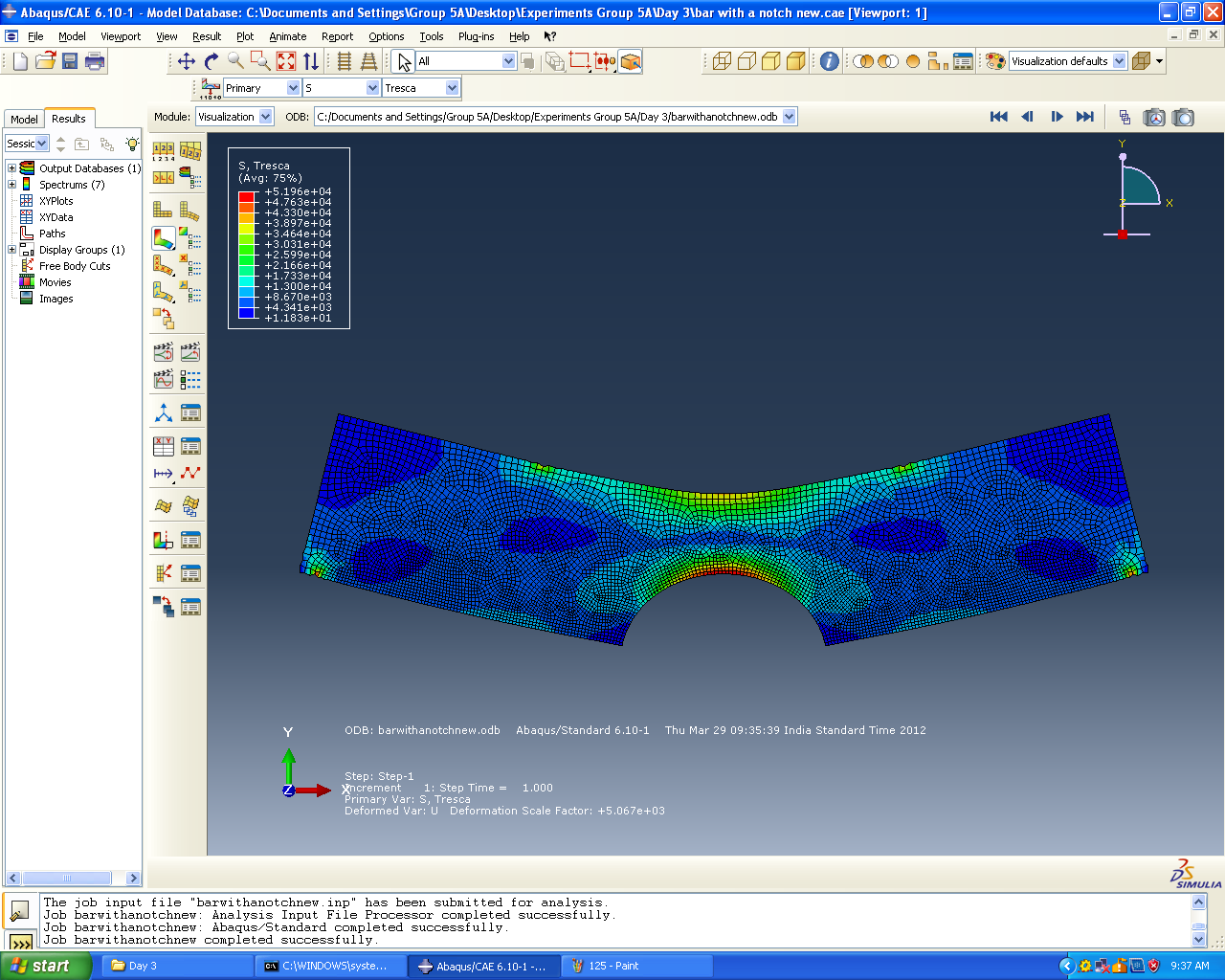The image size is (1225, 980).
Task: Go to the first frame
Action: (999, 117)
